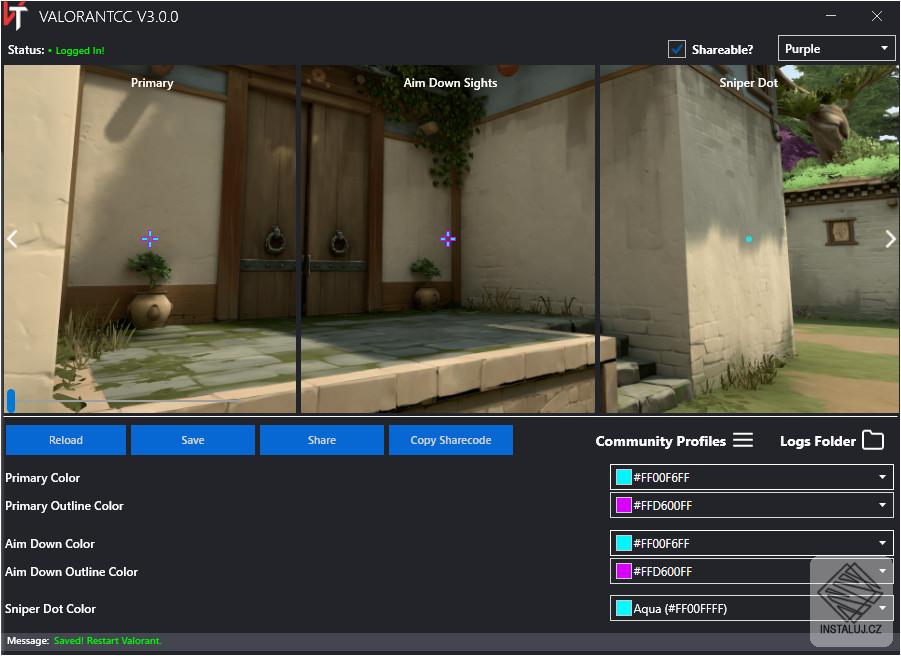Open Community Profiles hamburger menu icon

coord(743,440)
